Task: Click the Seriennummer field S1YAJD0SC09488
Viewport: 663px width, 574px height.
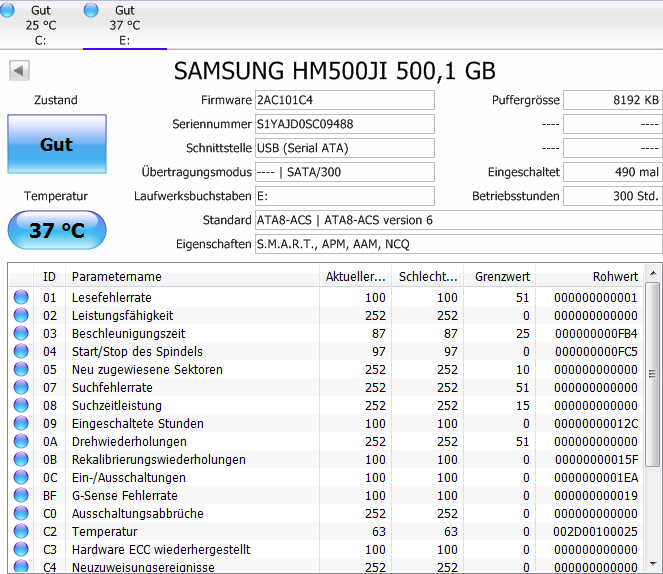Action: 345,124
